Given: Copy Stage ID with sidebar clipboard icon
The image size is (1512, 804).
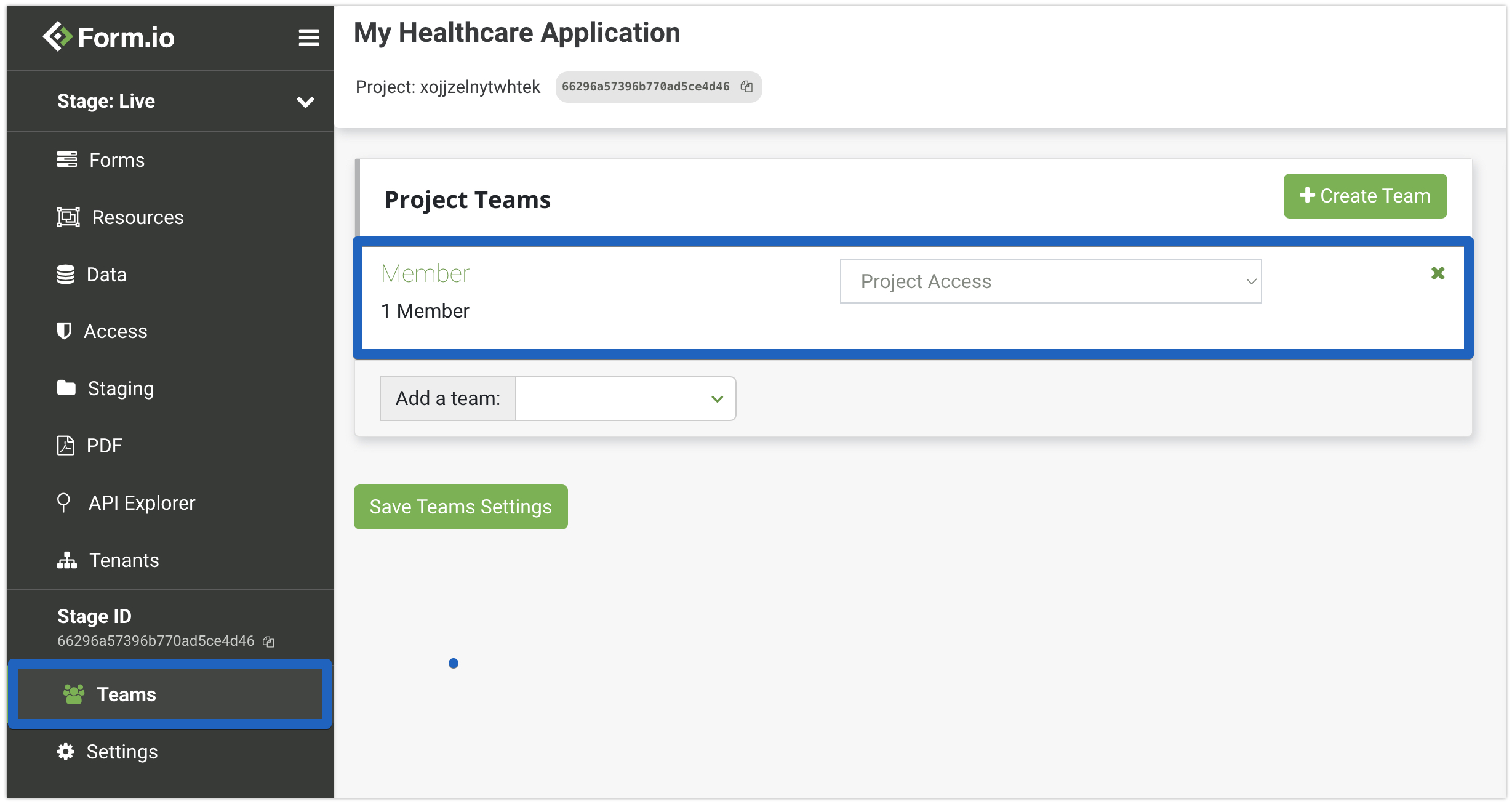Looking at the screenshot, I should [x=269, y=641].
